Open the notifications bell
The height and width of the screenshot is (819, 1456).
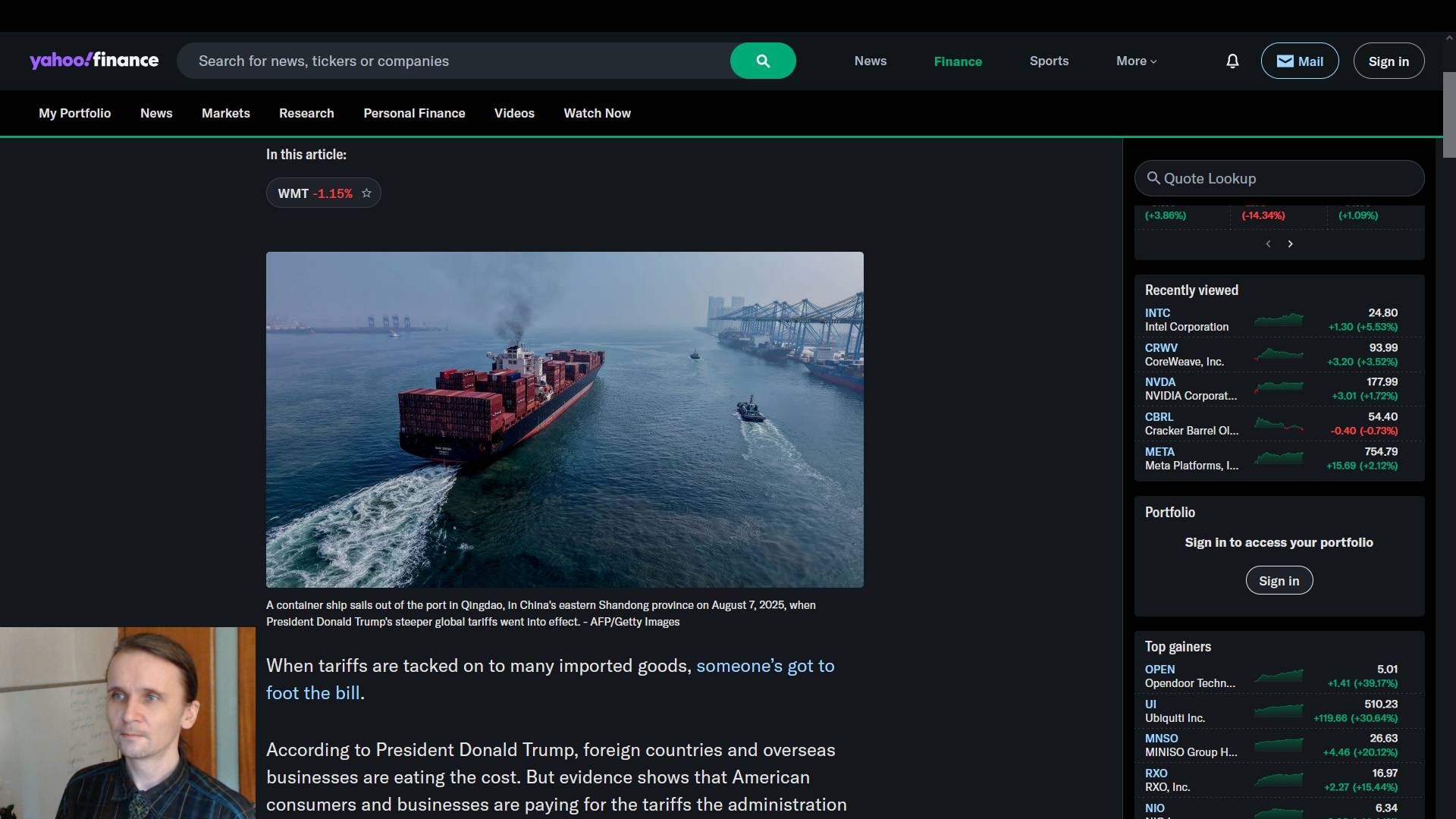[1232, 61]
